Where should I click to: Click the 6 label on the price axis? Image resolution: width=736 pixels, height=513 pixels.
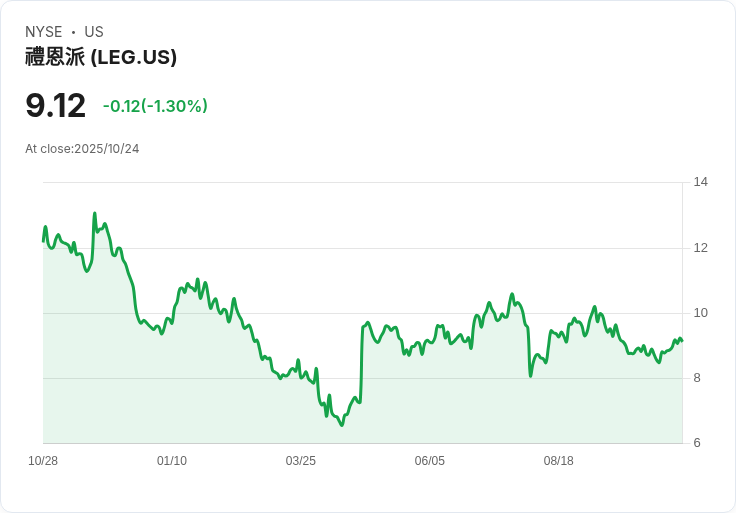[x=698, y=443]
